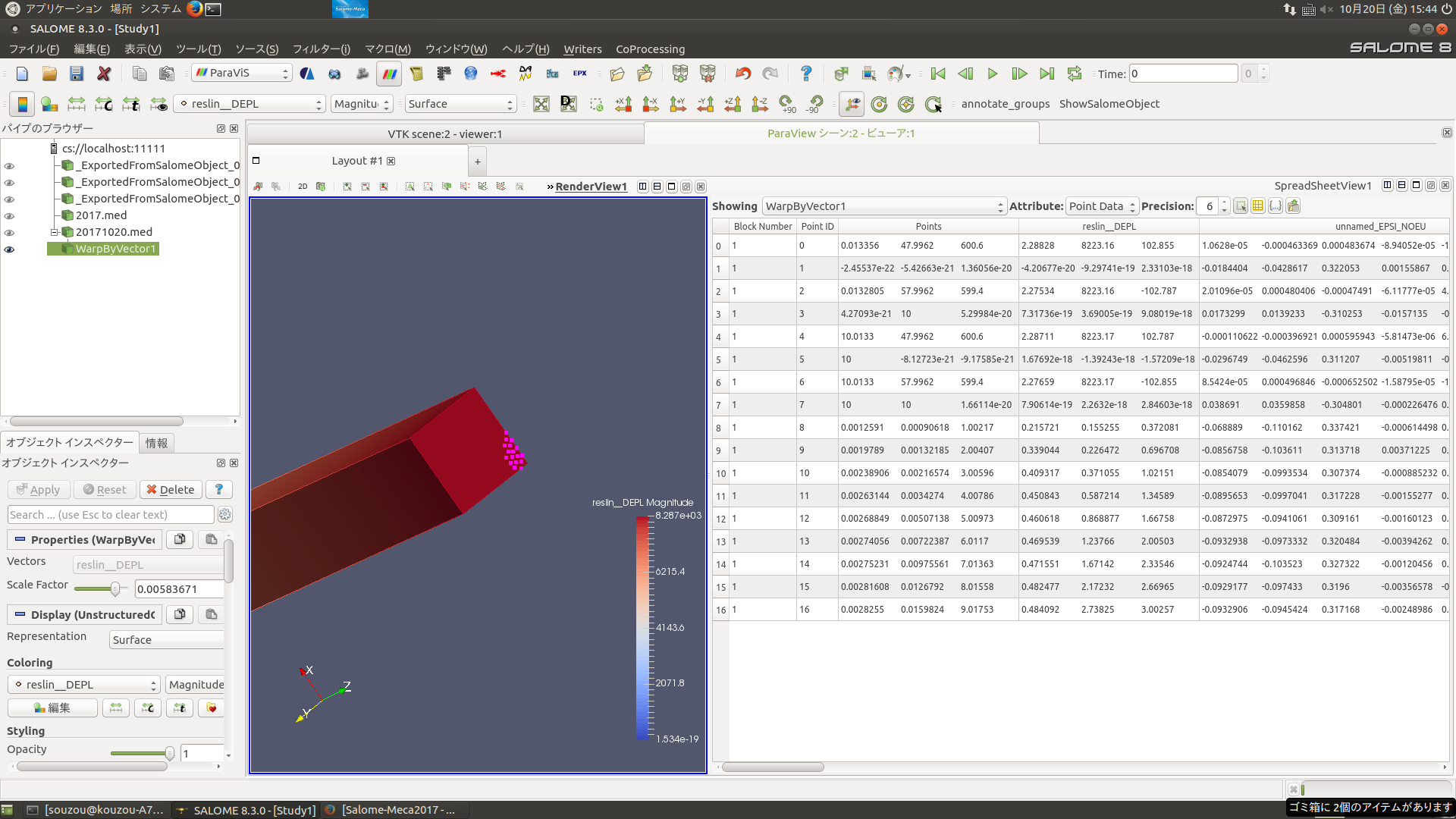Image resolution: width=1456 pixels, height=819 pixels.
Task: Toggle visibility eye for 20171020.med
Action: coord(10,233)
